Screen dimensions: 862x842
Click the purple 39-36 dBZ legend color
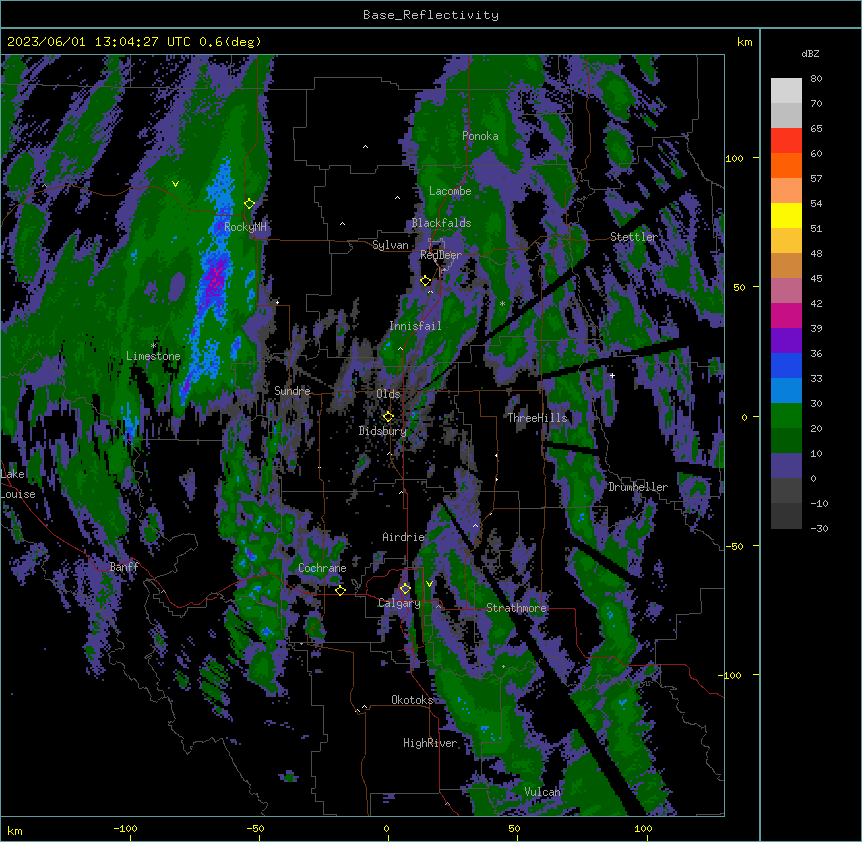click(x=786, y=341)
